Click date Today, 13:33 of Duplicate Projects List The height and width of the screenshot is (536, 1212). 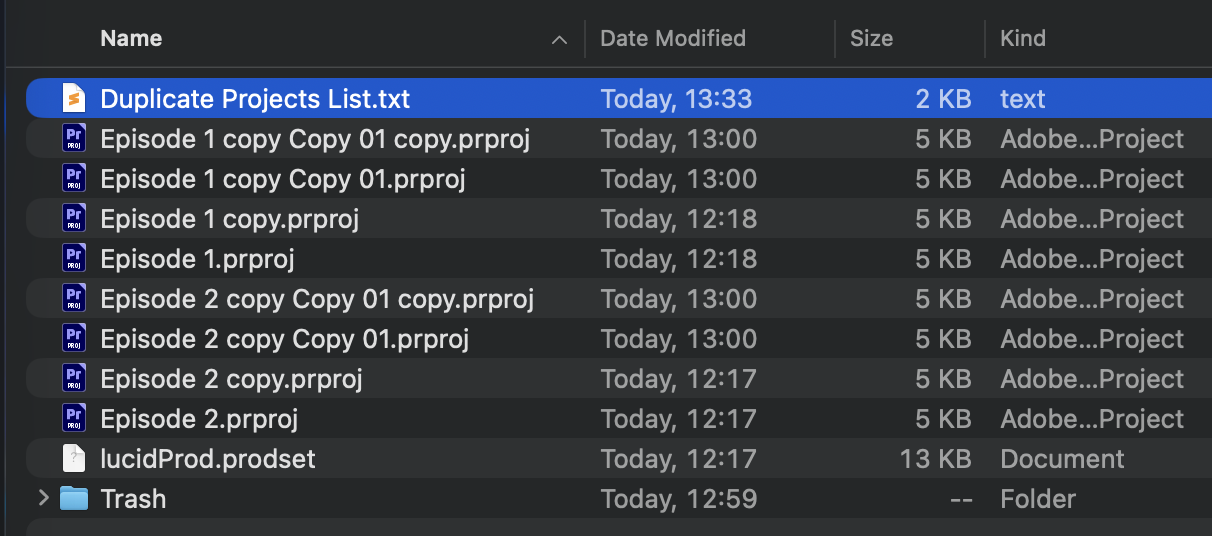[676, 99]
